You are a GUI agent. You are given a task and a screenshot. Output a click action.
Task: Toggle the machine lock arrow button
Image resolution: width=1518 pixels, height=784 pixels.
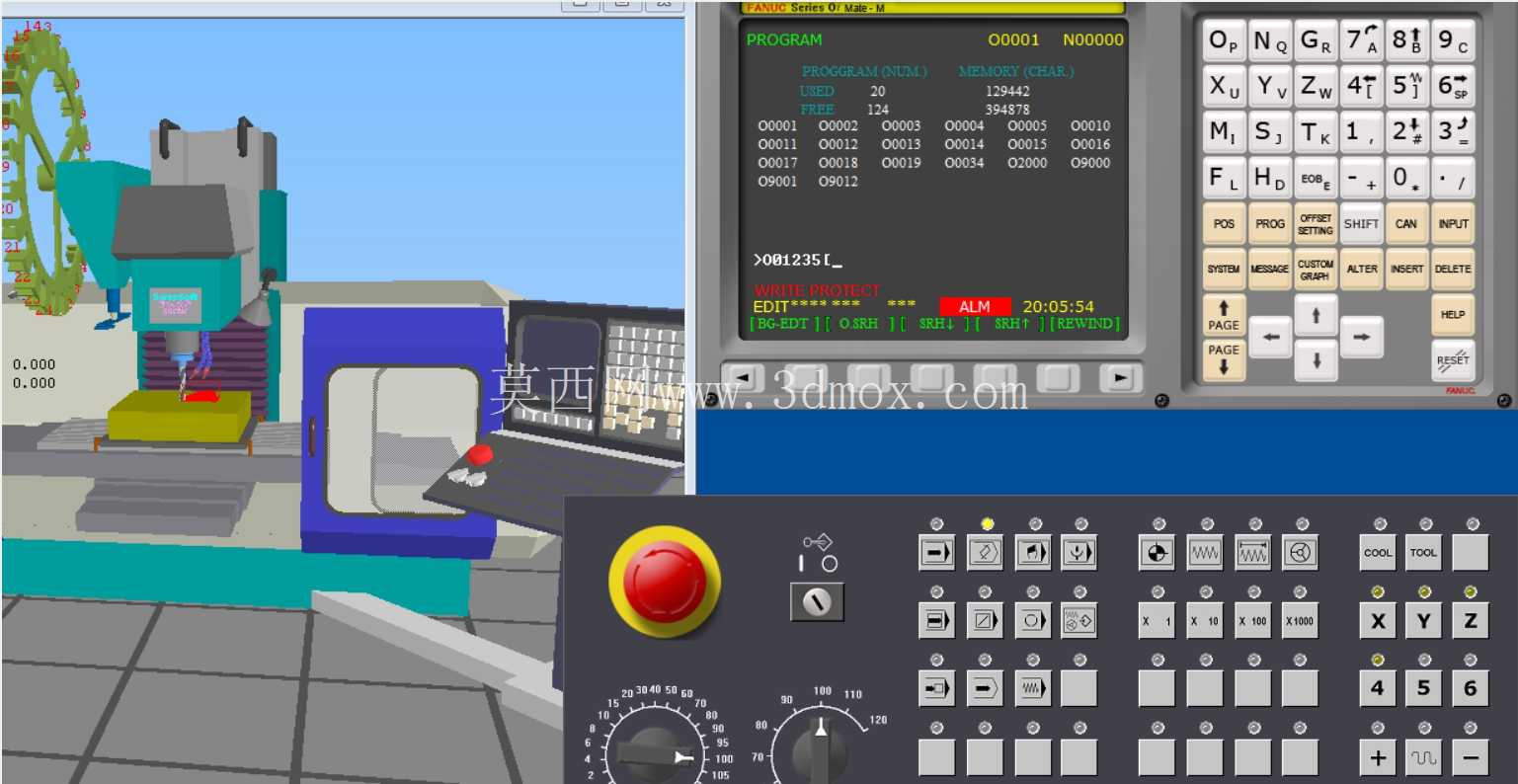click(x=985, y=688)
